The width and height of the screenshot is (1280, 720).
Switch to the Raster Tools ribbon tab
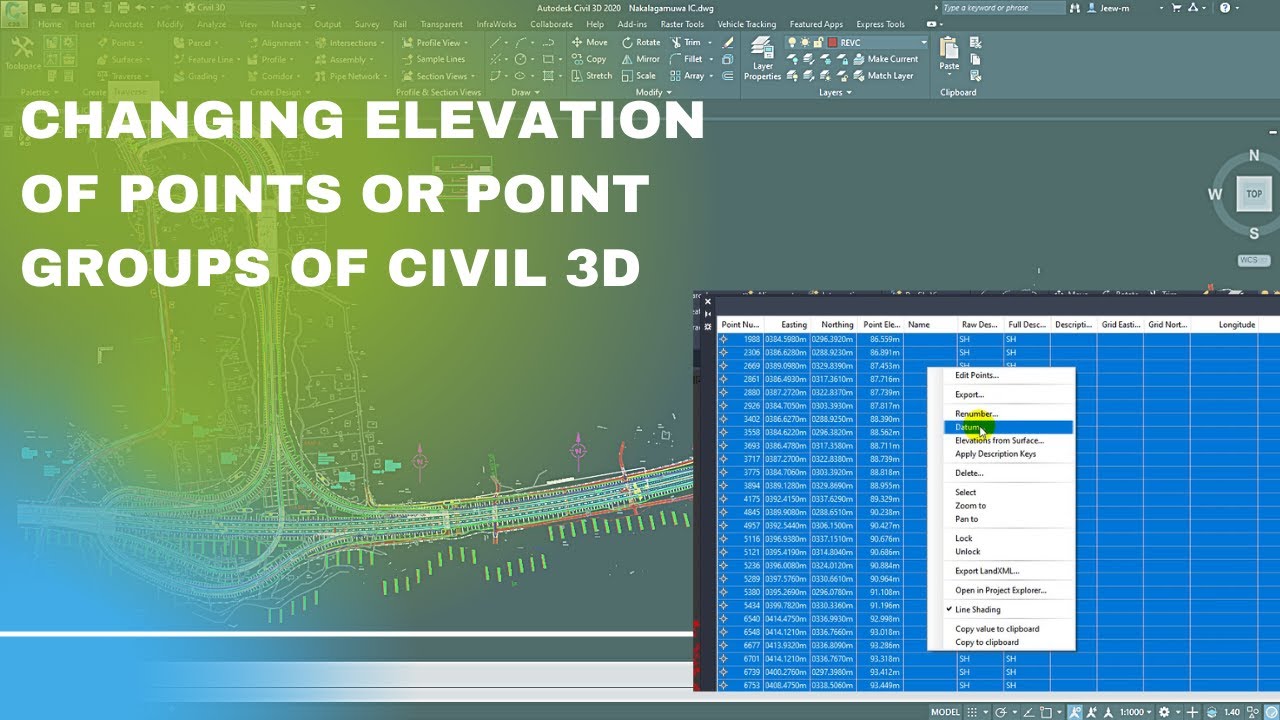tap(682, 24)
